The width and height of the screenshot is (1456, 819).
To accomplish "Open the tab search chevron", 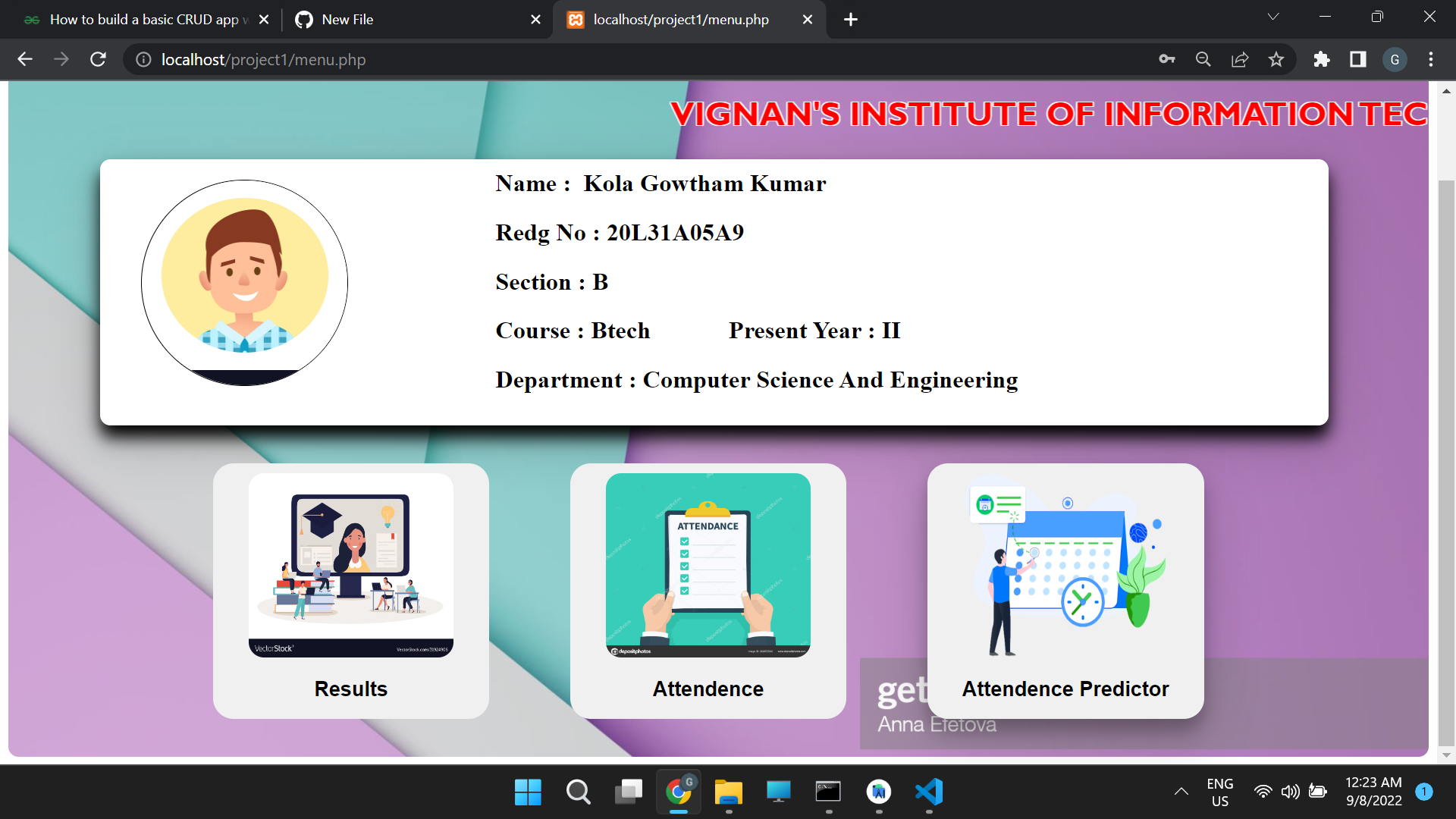I will pos(1274,17).
